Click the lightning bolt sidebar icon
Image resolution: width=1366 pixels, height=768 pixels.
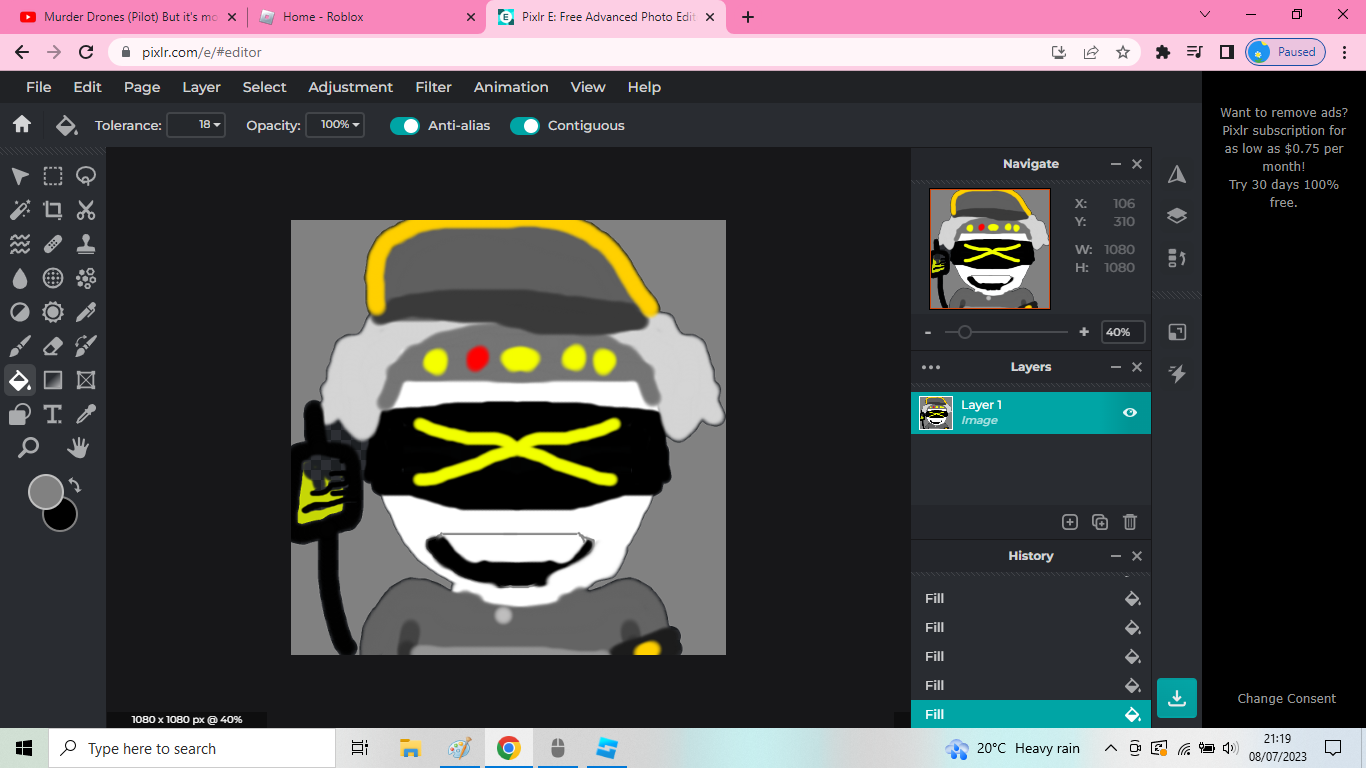tap(1177, 374)
